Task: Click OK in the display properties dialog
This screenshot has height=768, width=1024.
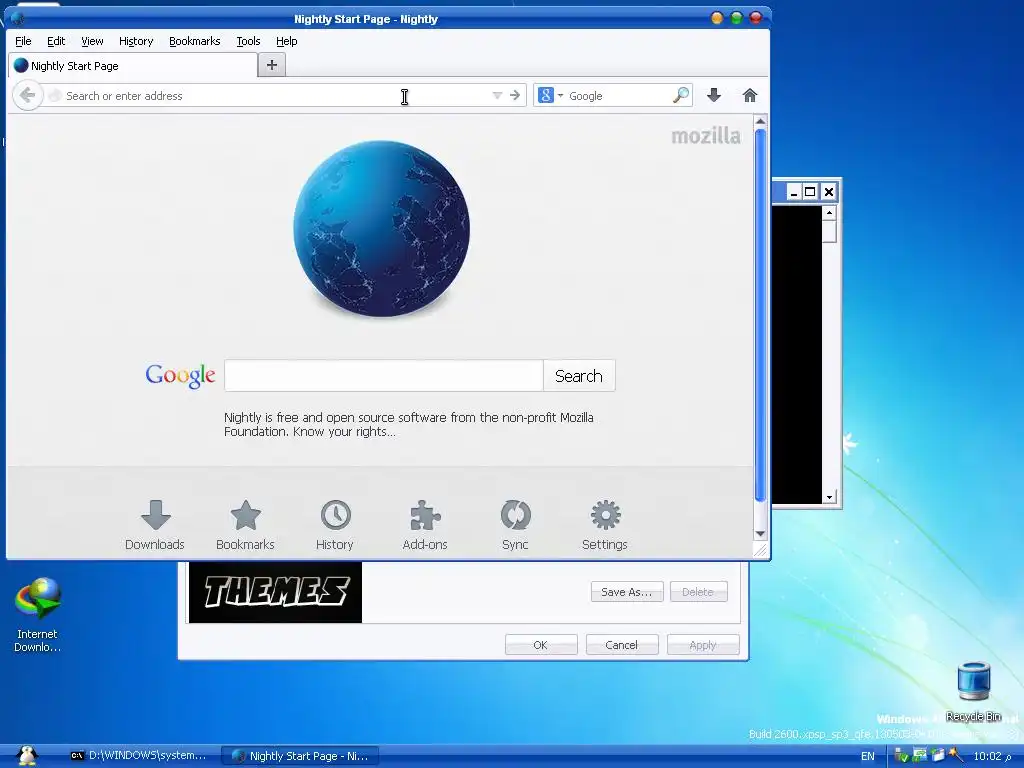Action: click(x=541, y=645)
